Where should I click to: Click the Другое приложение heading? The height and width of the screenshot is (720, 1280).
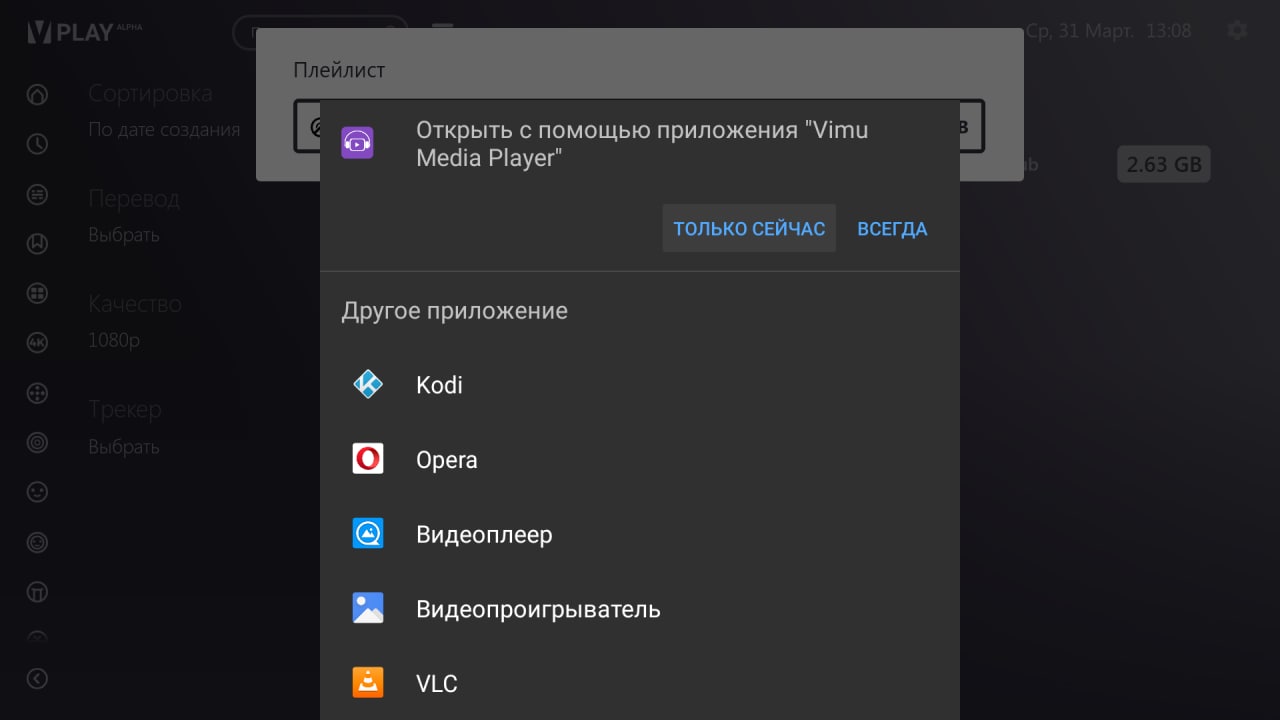point(455,311)
